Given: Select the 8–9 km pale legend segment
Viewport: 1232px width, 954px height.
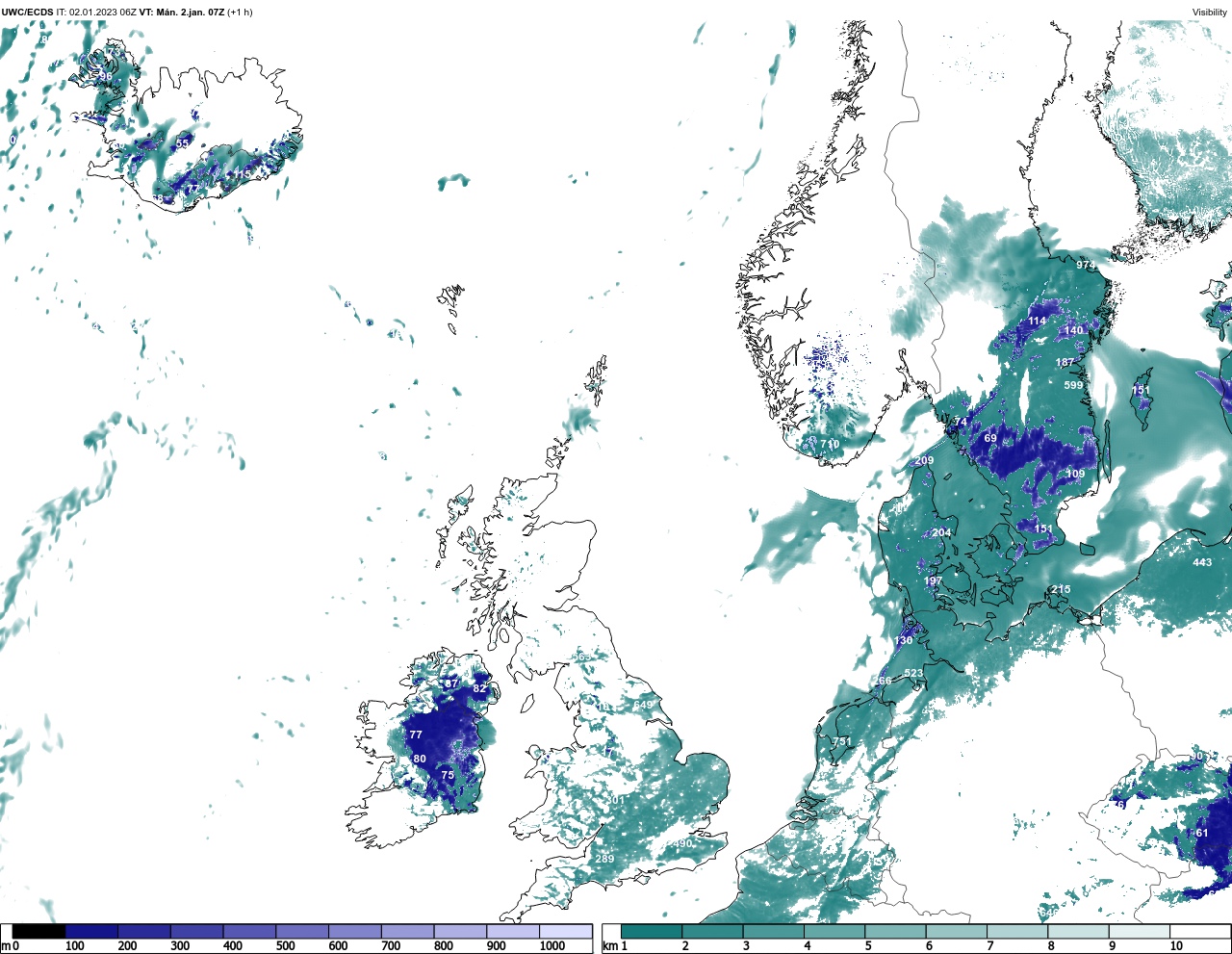Looking at the screenshot, I should tap(1078, 931).
